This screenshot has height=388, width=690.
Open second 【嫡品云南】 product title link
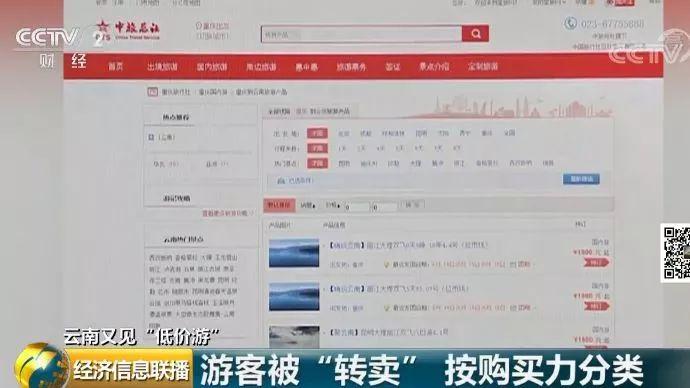(x=399, y=289)
